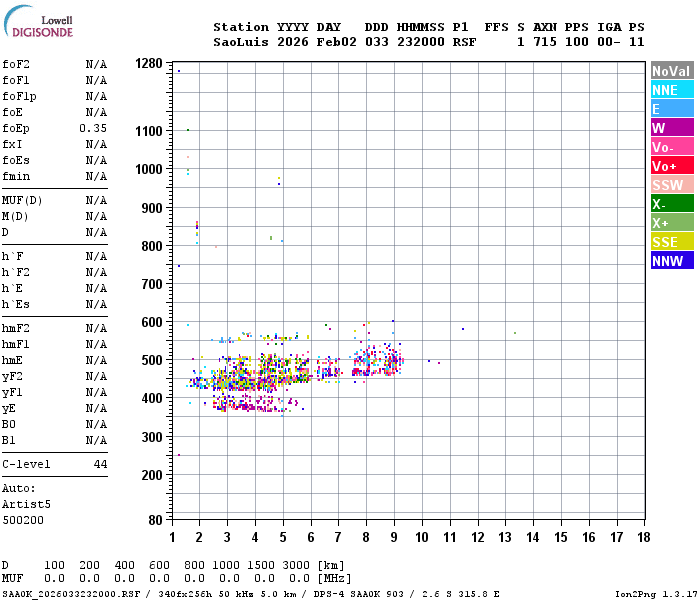Click the 1280 km height axis label
Screen dimensions: 700x600
coord(149,63)
